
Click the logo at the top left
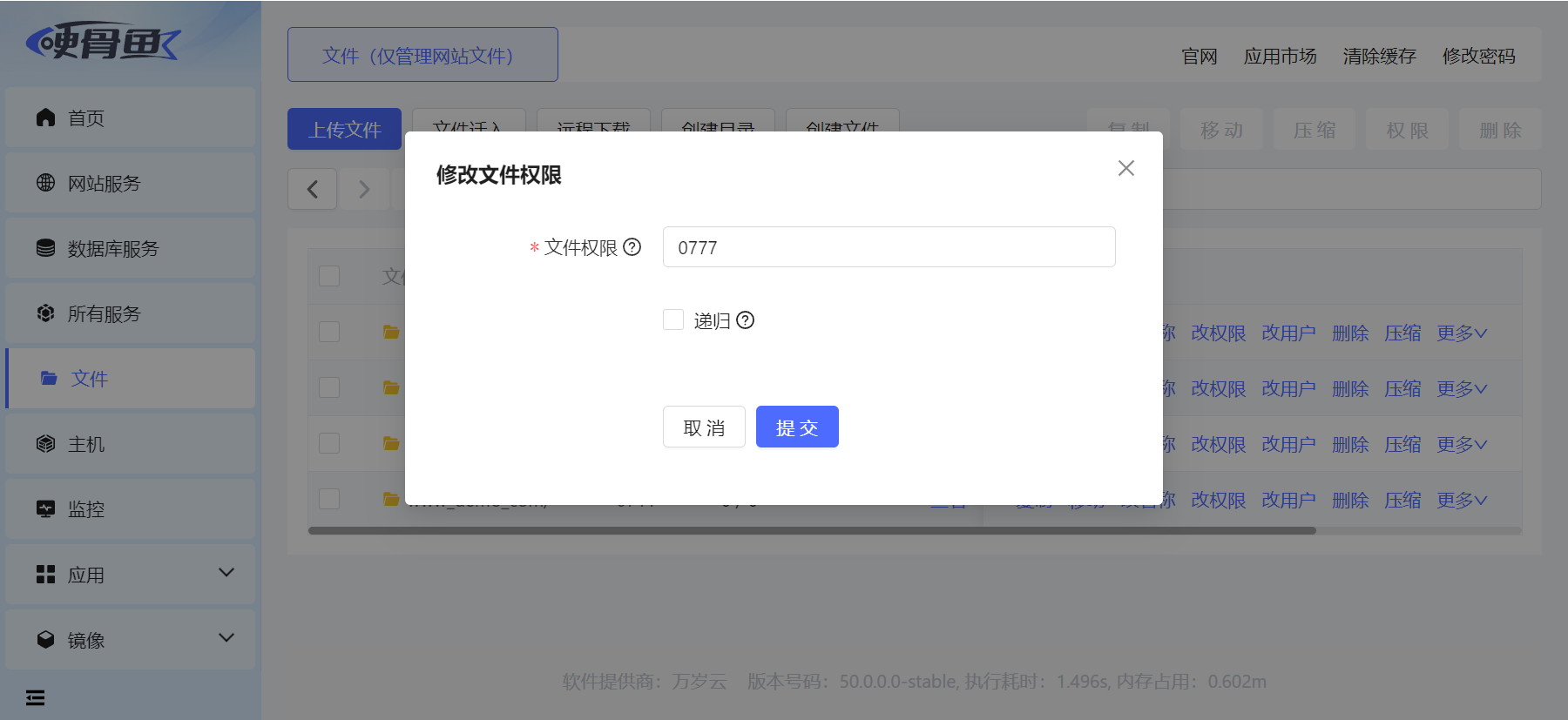[103, 41]
